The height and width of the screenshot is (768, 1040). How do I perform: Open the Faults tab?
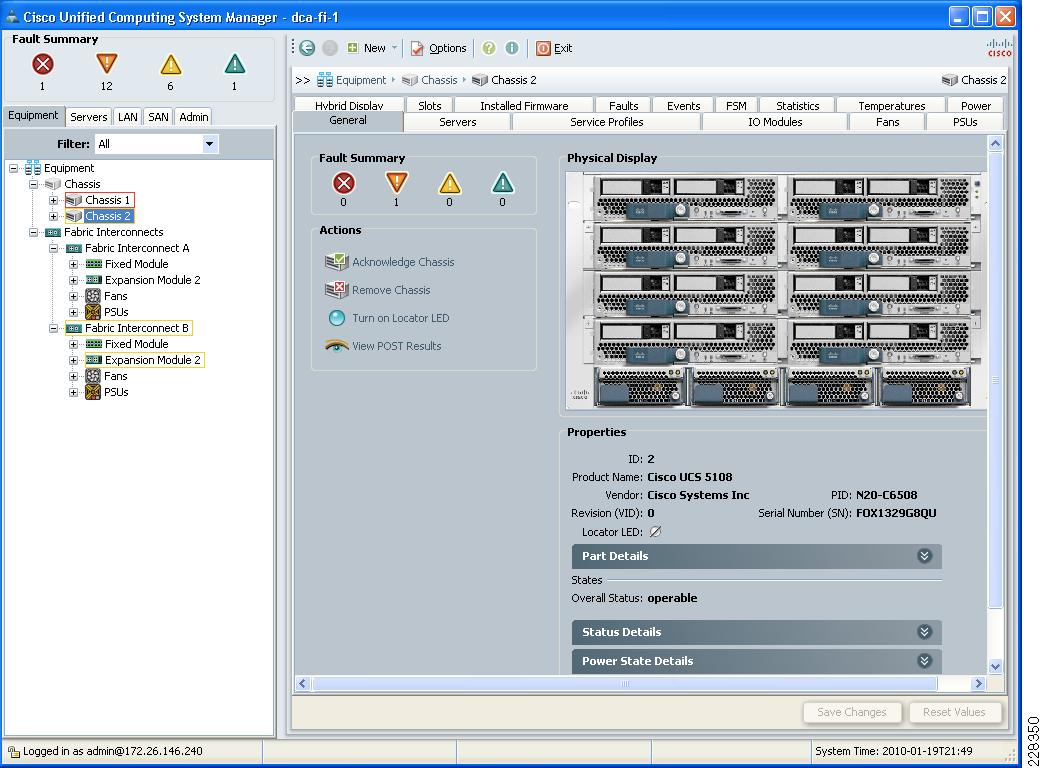pos(623,105)
